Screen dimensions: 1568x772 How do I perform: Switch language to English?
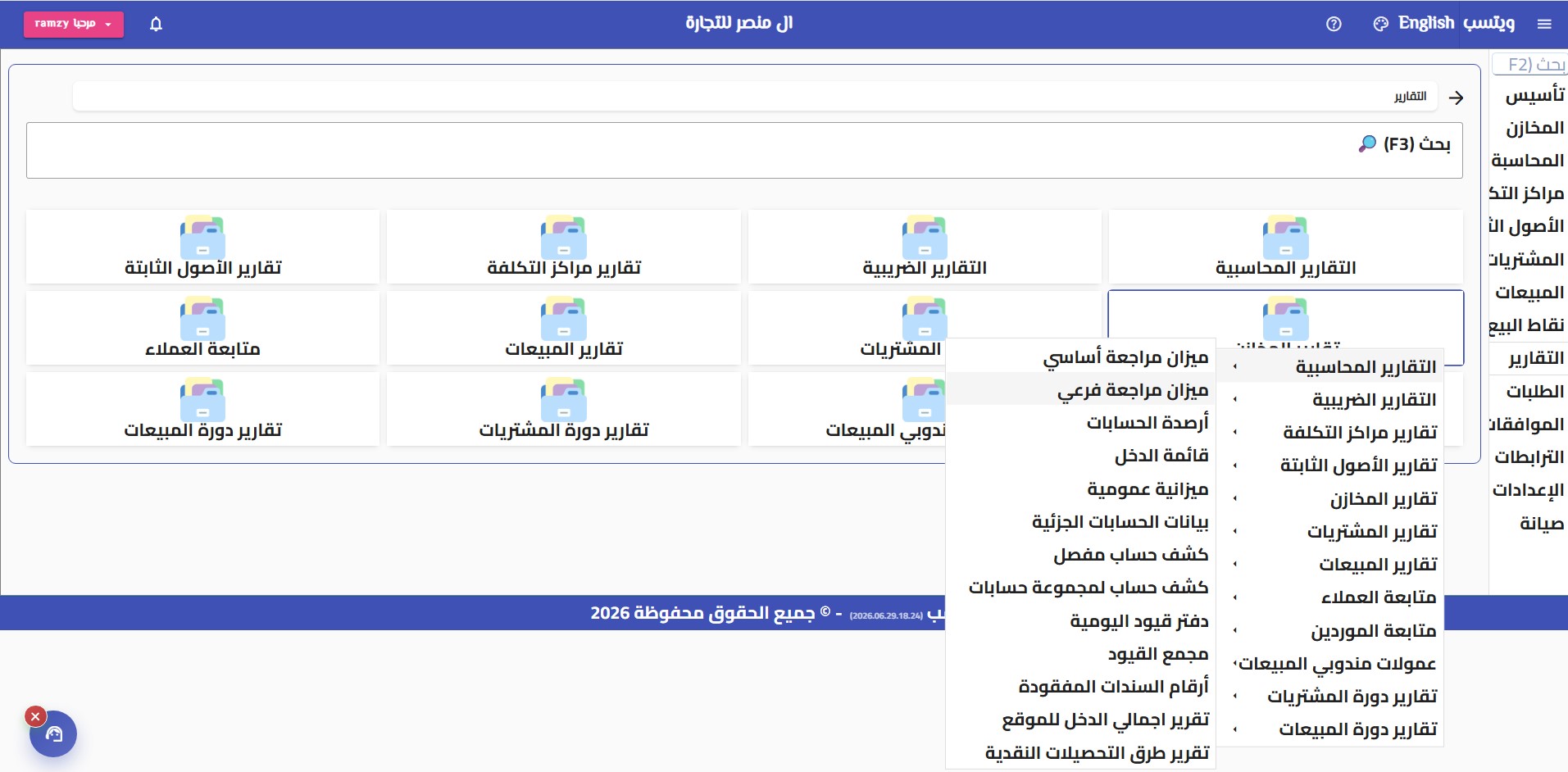(x=1426, y=23)
